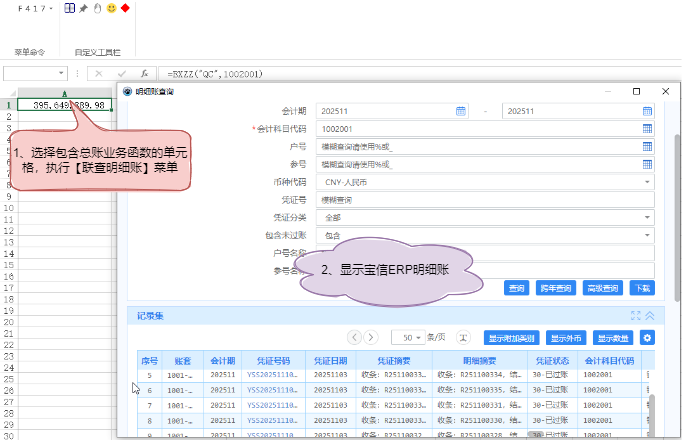Go to previous page of records
The height and width of the screenshot is (441, 683).
(x=354, y=338)
